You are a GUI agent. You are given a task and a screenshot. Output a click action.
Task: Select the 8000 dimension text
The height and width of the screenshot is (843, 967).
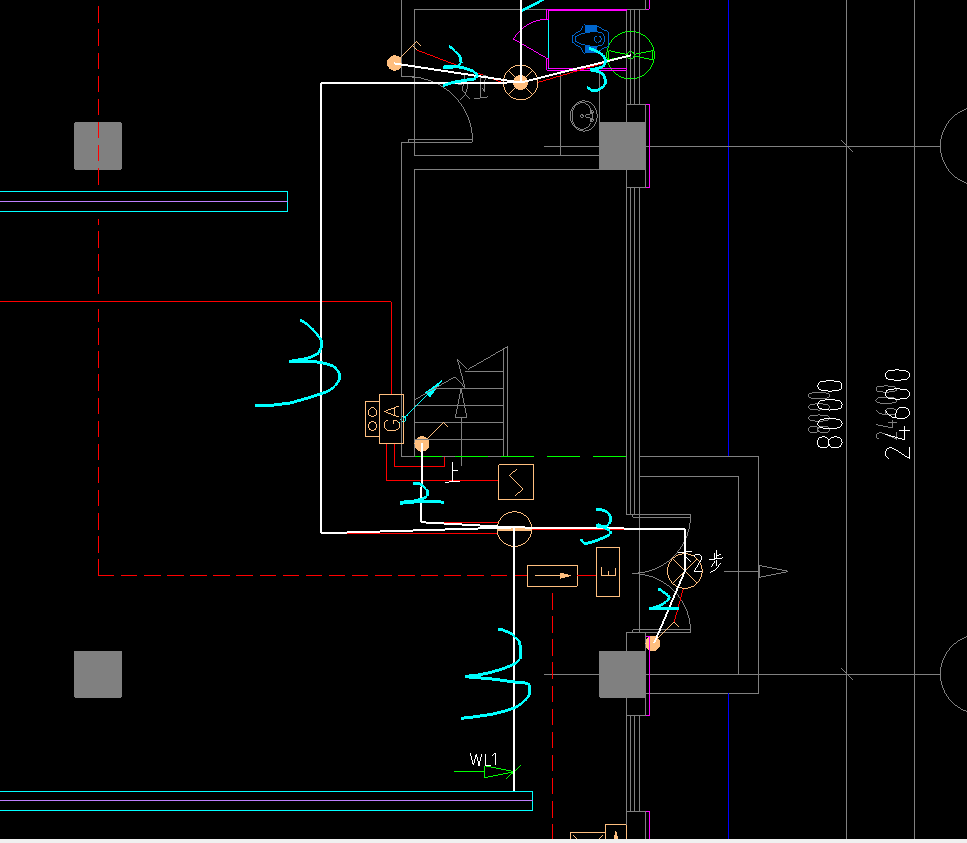coord(828,414)
